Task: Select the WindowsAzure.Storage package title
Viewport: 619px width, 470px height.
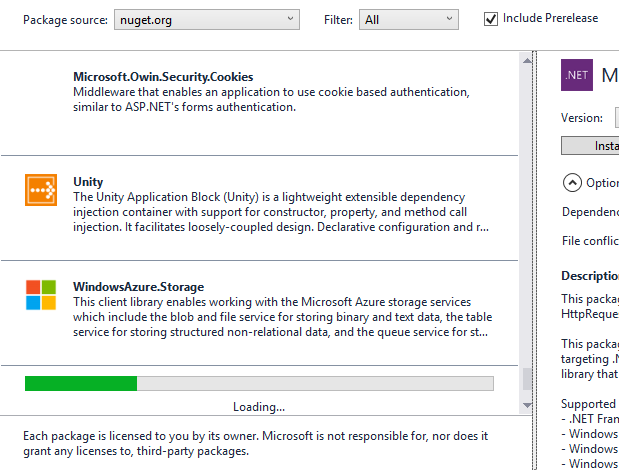Action: [x=139, y=286]
